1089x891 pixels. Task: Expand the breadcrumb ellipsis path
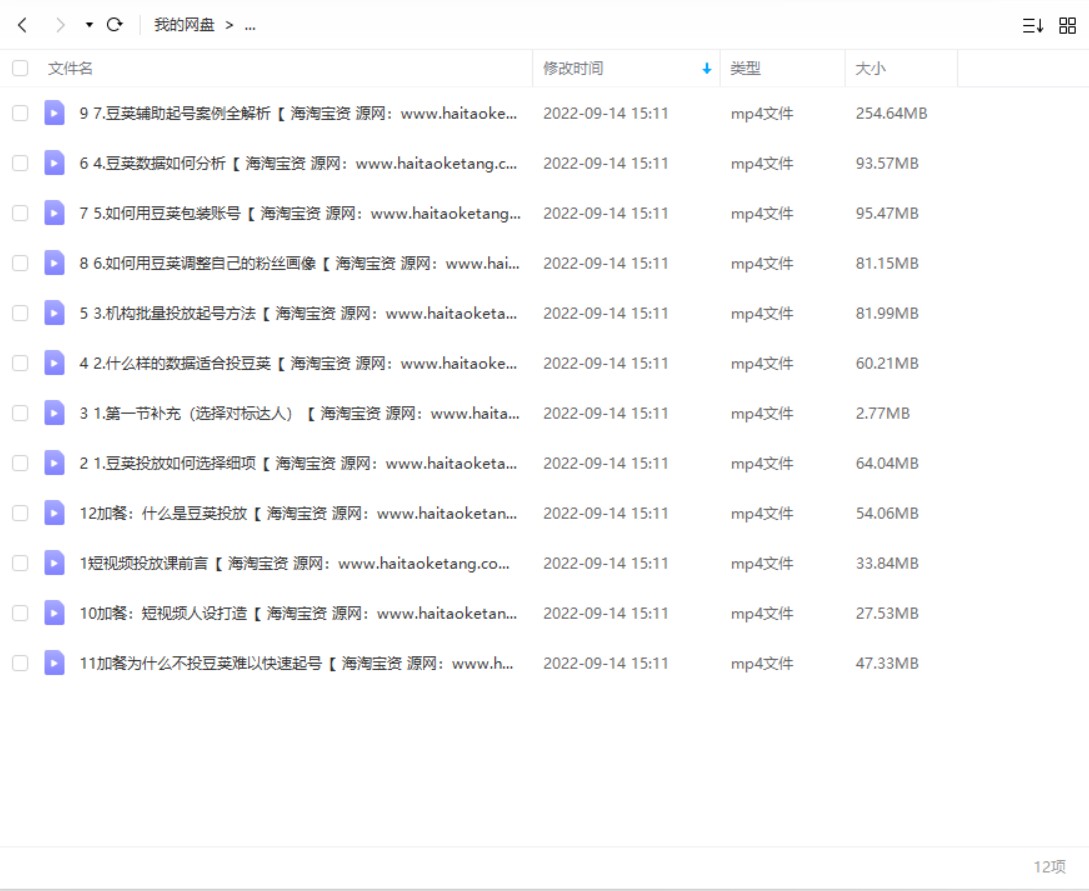pyautogui.click(x=250, y=26)
